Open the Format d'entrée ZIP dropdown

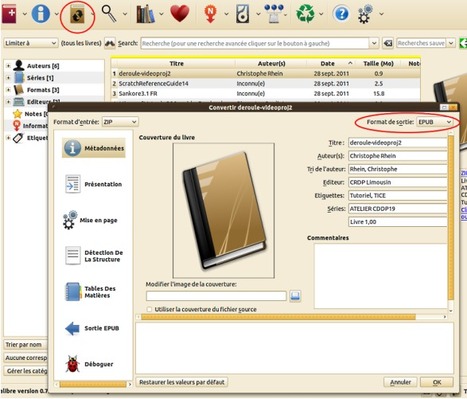(x=120, y=122)
